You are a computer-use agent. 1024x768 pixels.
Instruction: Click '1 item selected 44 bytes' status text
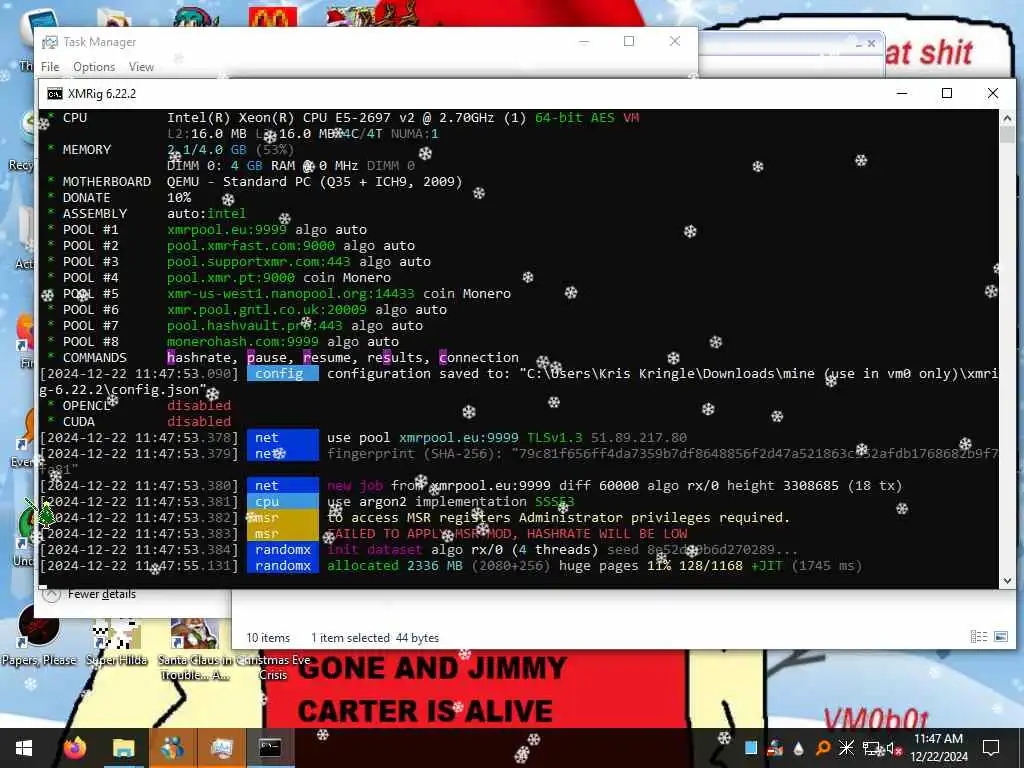click(375, 637)
